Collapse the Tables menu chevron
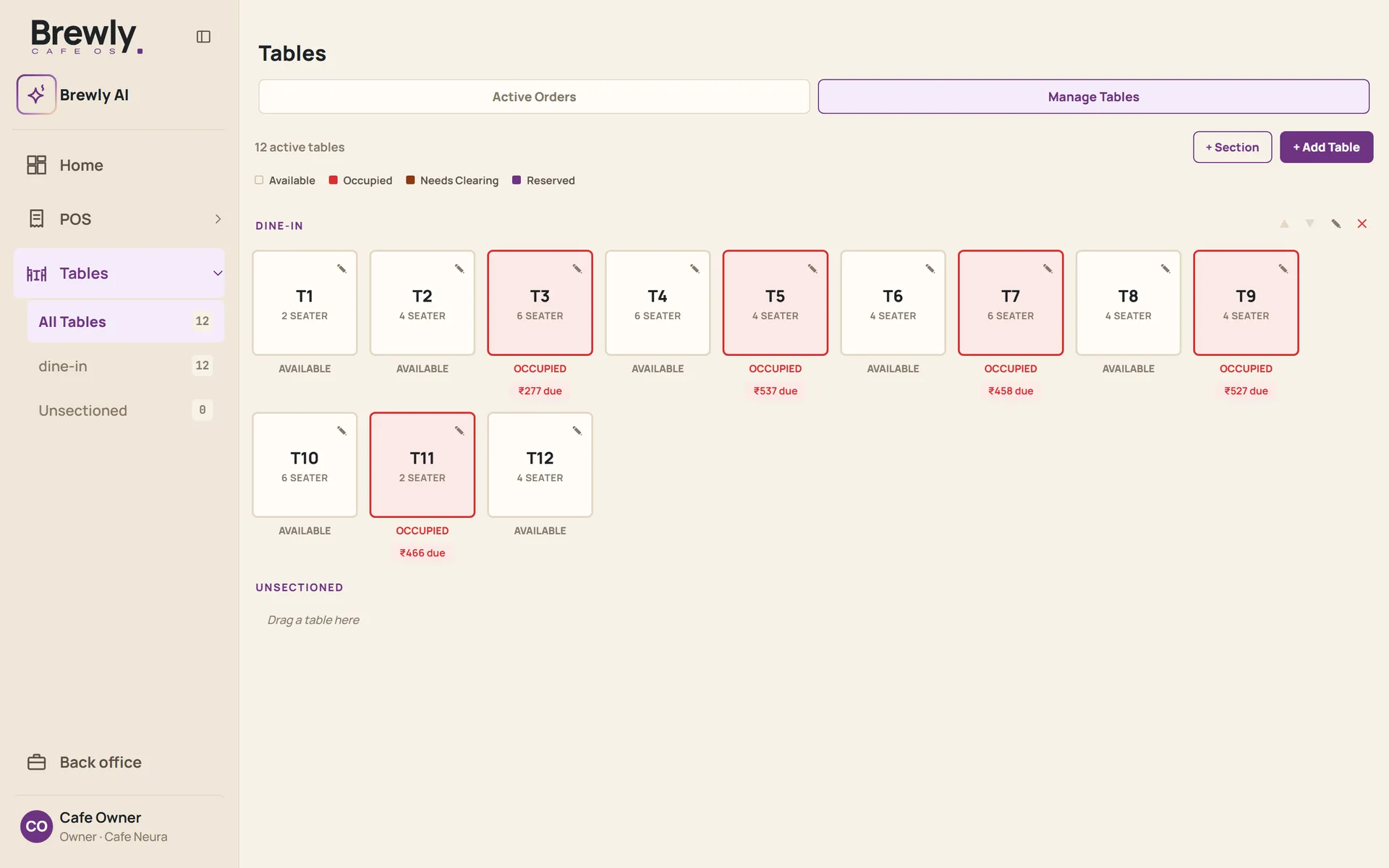Viewport: 1389px width, 868px height. [x=218, y=273]
